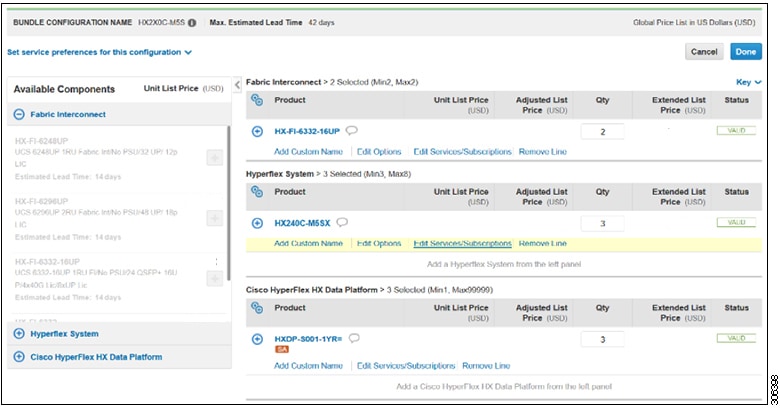Open the HXDP-S001-1YR= product link

[308, 339]
